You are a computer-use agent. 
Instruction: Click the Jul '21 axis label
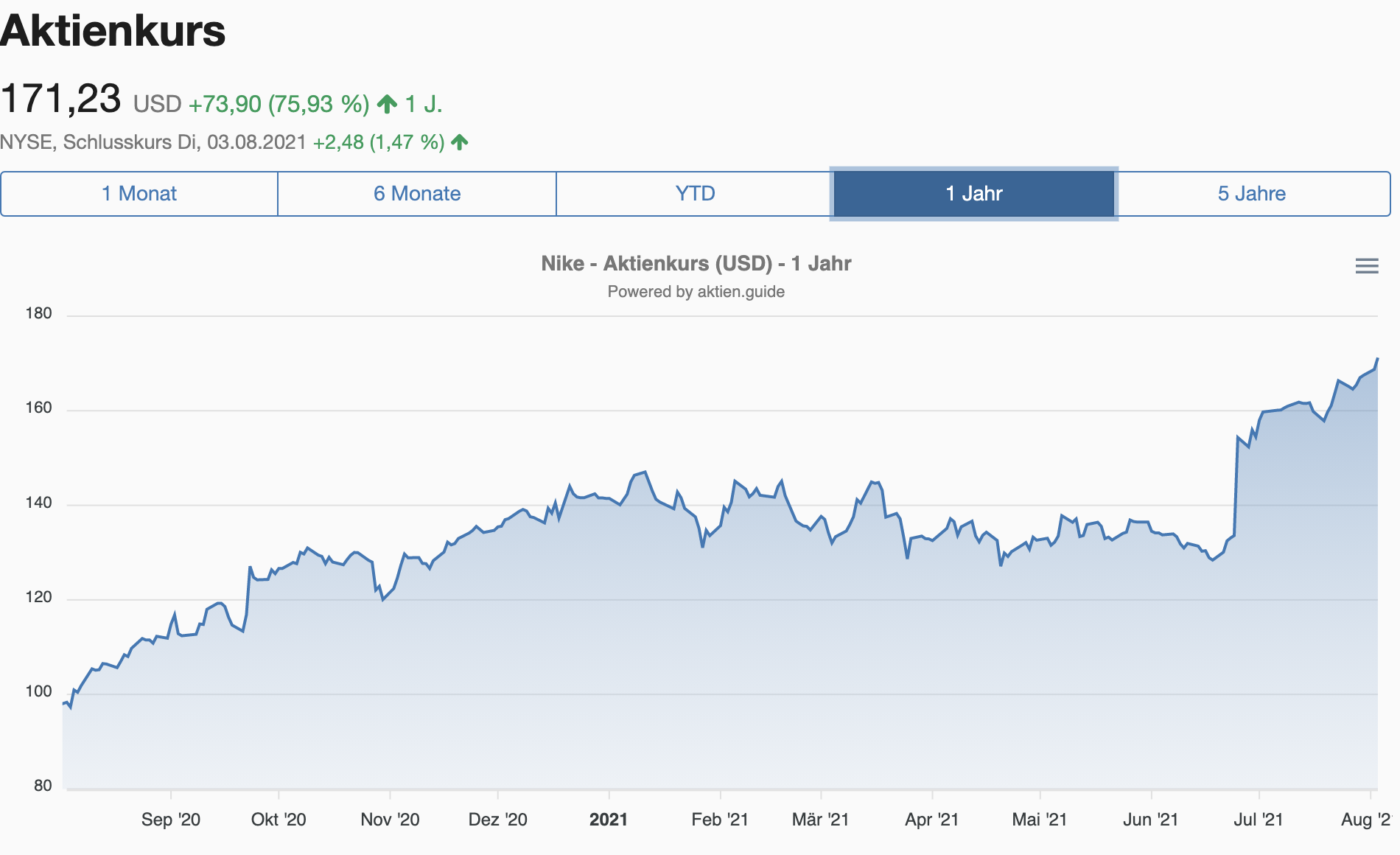tap(1259, 820)
